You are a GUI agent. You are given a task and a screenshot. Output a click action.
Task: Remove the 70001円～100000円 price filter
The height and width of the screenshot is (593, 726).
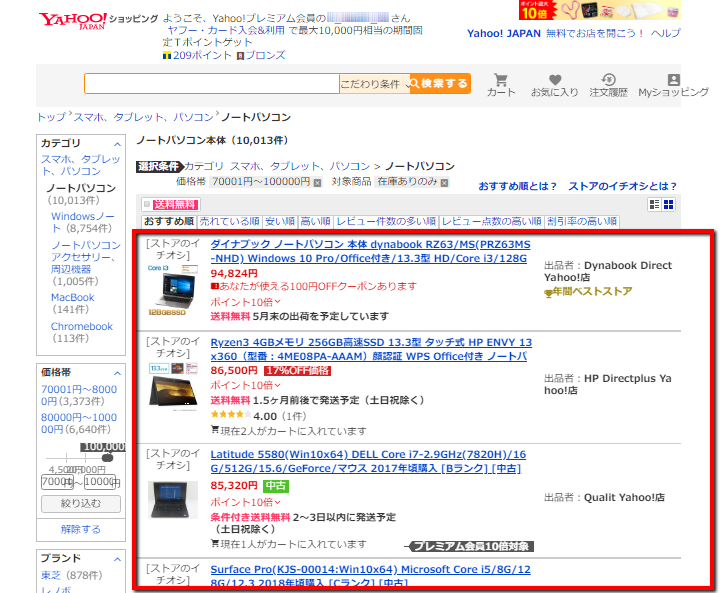tap(317, 183)
